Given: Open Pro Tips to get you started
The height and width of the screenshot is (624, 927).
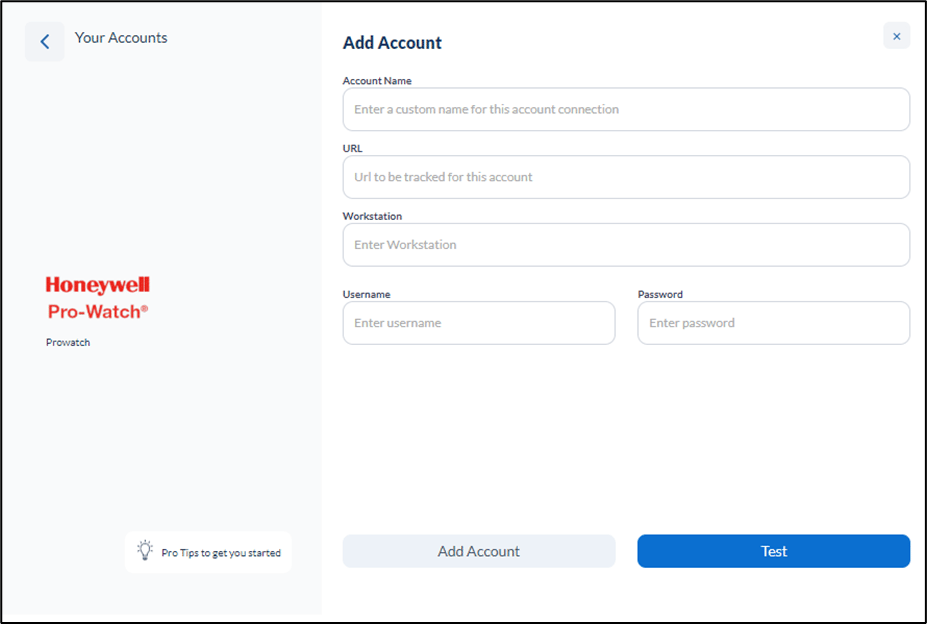Looking at the screenshot, I should (x=208, y=552).
